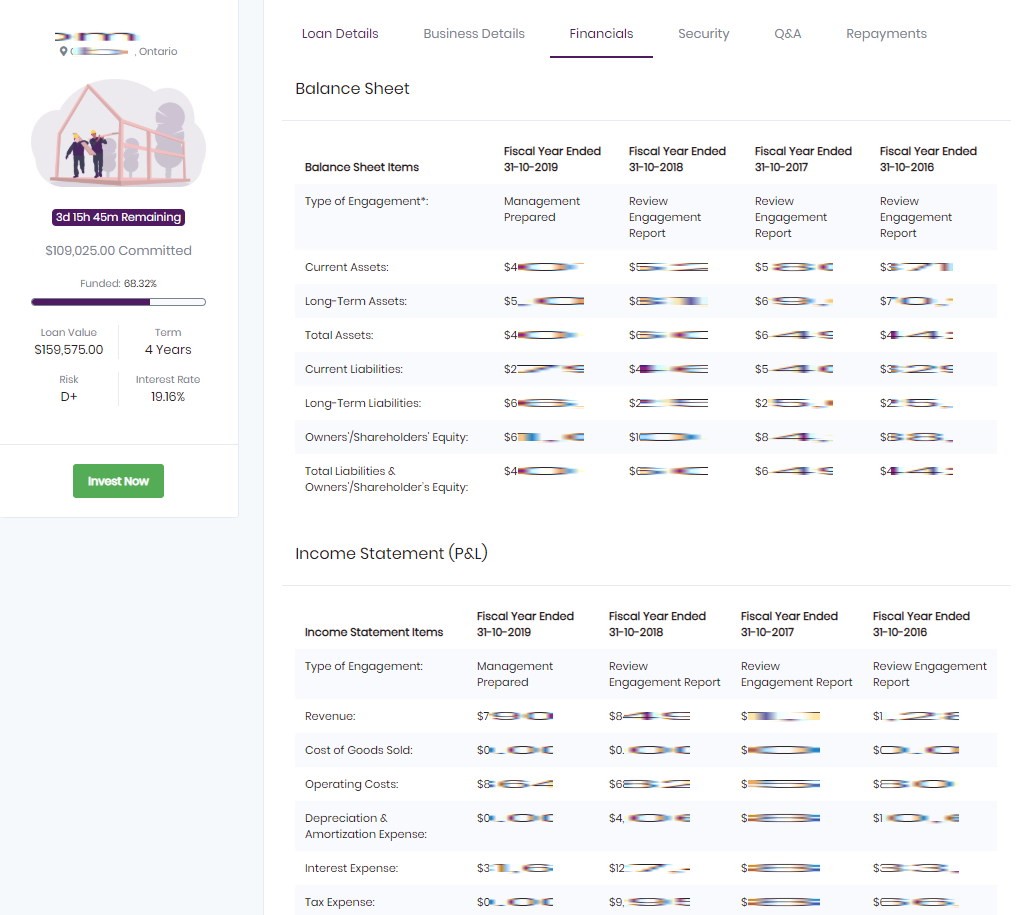Click the Cost of Goods Sold row label

(358, 750)
